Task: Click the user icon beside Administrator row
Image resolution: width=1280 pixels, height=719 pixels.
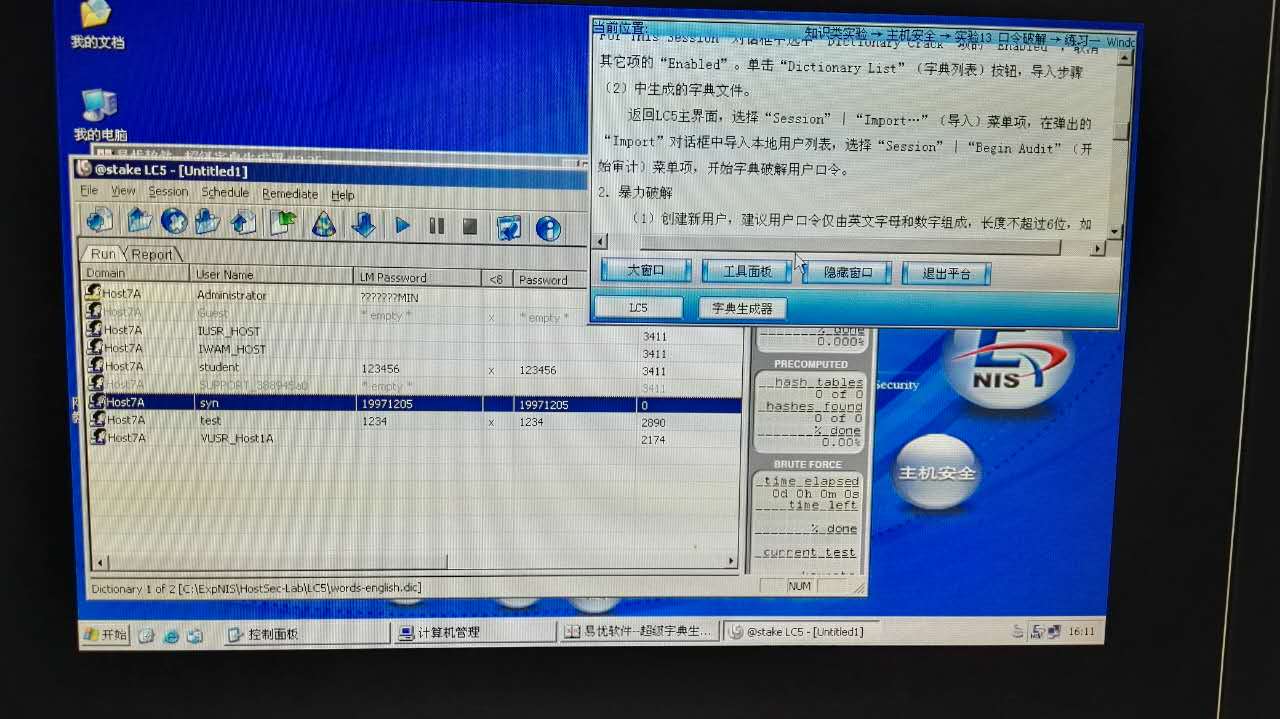Action: click(x=94, y=293)
